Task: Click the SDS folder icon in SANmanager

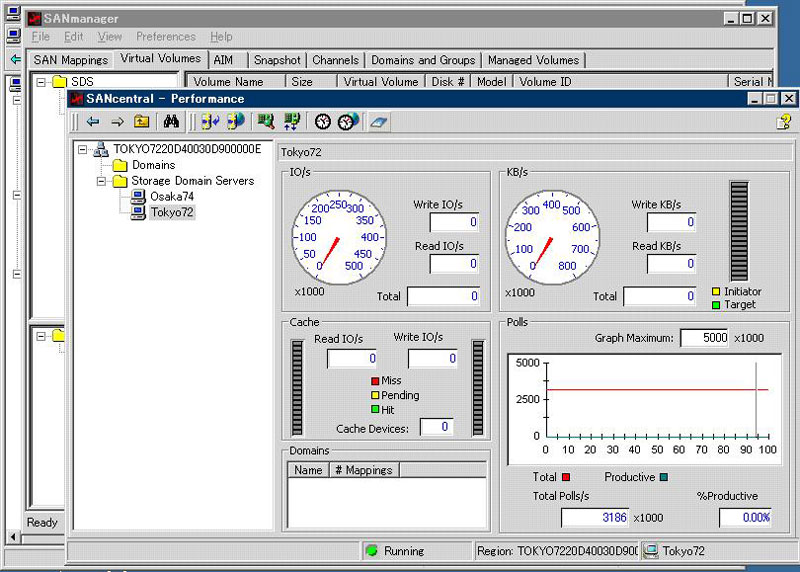Action: (x=60, y=82)
